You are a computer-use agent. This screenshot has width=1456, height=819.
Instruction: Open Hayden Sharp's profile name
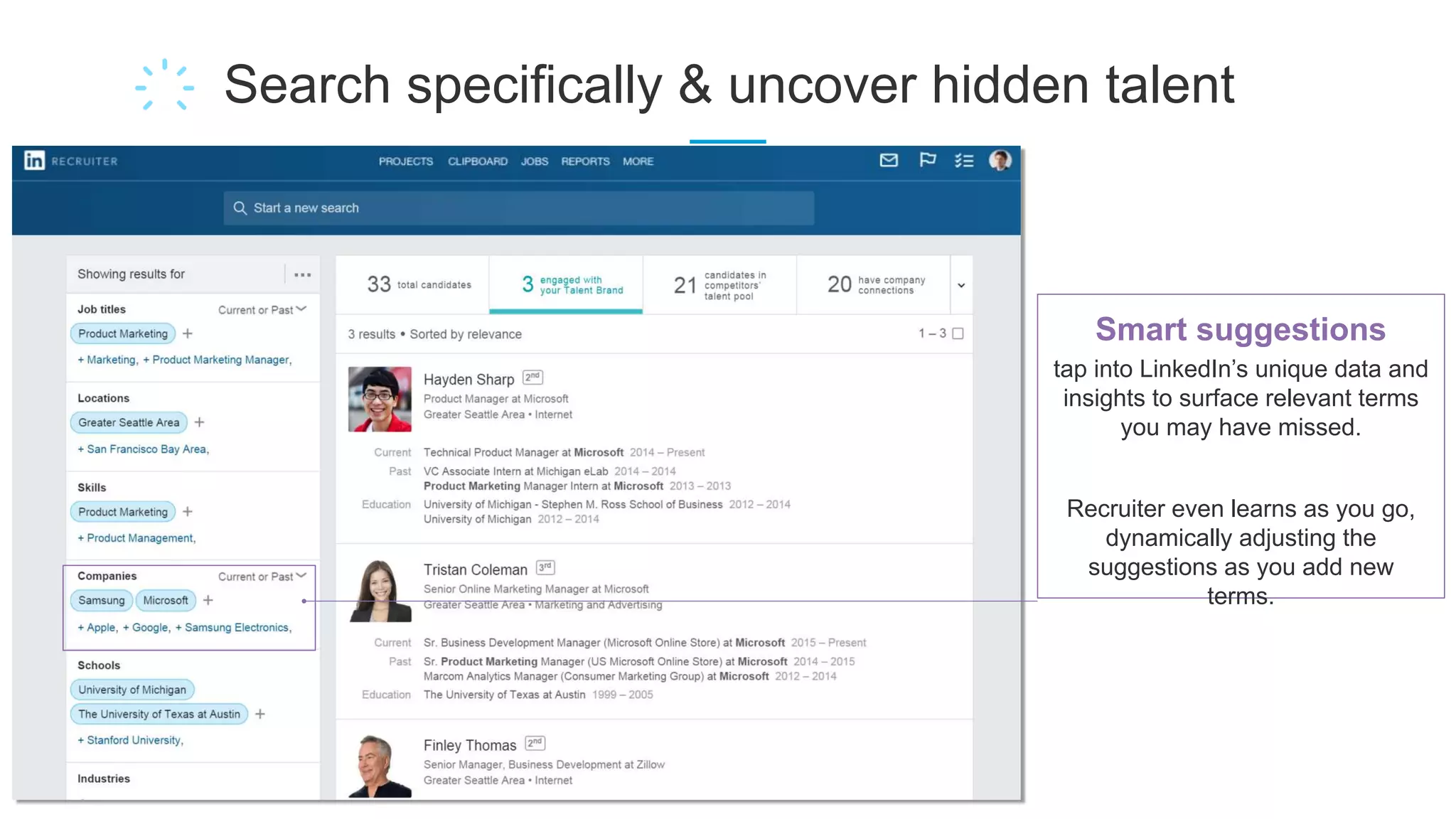tap(469, 380)
